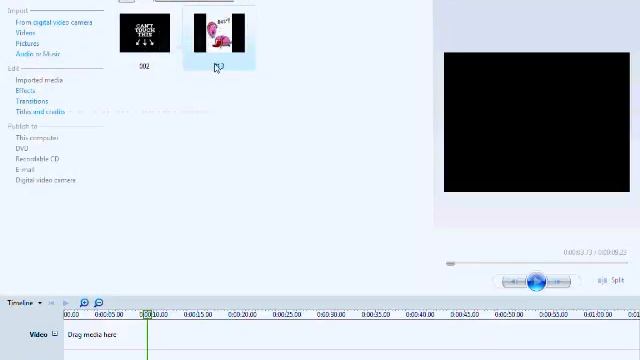Import Audio or Music
Viewport: 640px width, 360px height.
click(x=38, y=54)
